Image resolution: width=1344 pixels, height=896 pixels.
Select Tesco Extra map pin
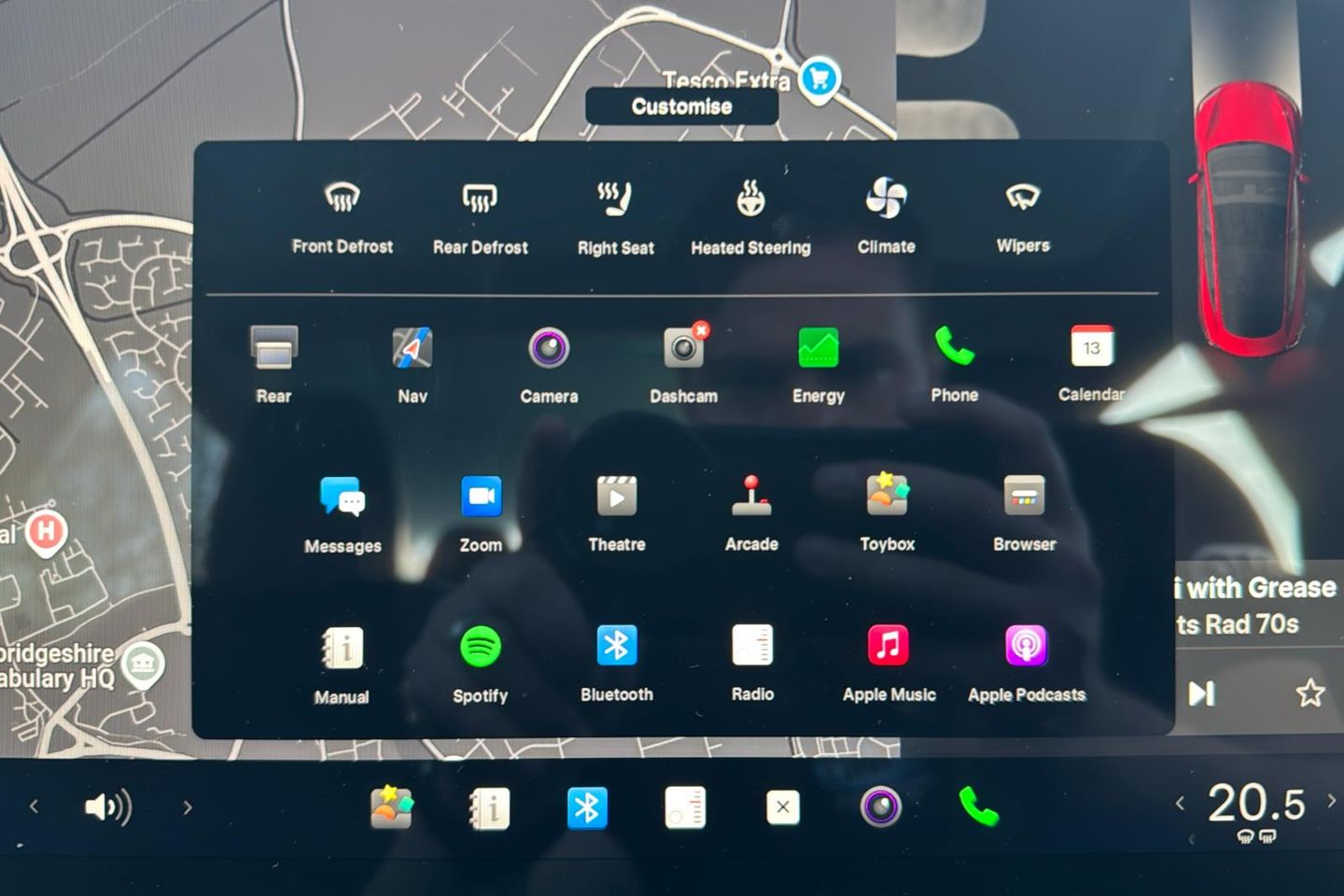(x=819, y=79)
